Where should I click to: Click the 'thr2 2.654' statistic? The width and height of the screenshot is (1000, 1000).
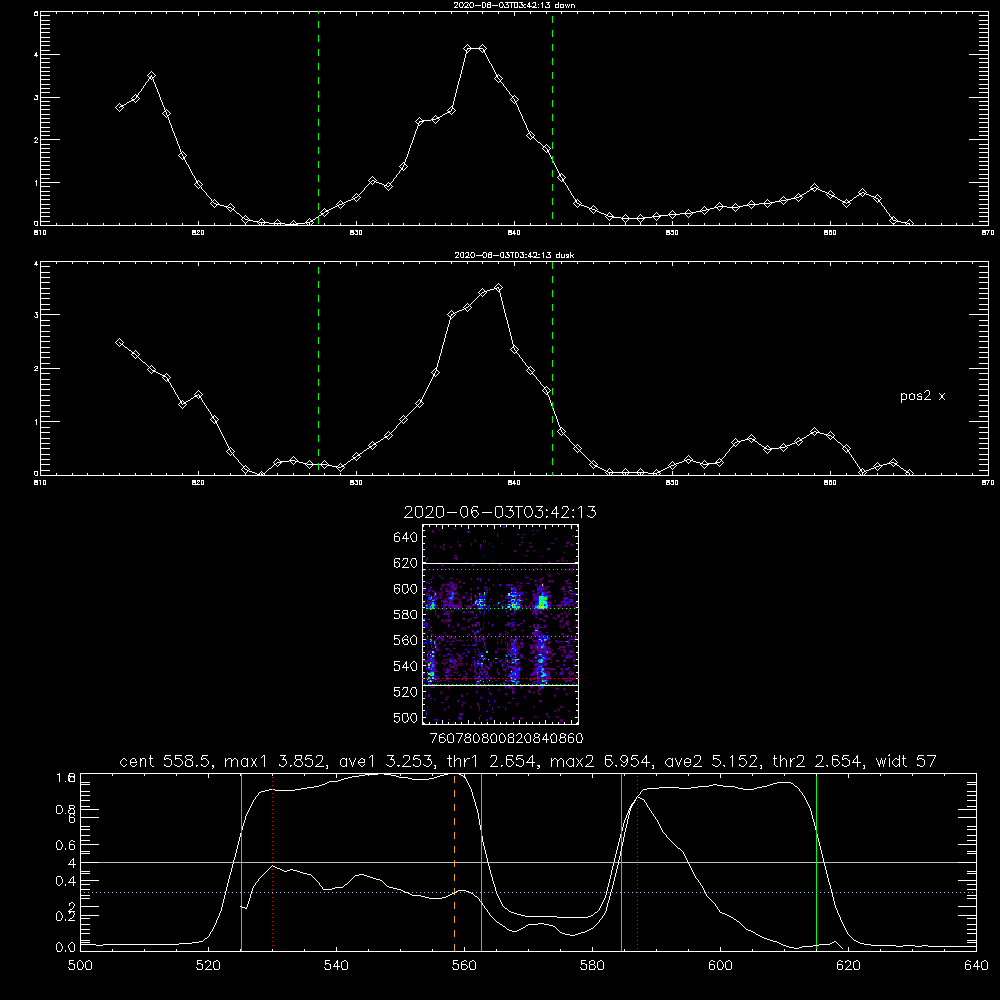pyautogui.click(x=818, y=761)
